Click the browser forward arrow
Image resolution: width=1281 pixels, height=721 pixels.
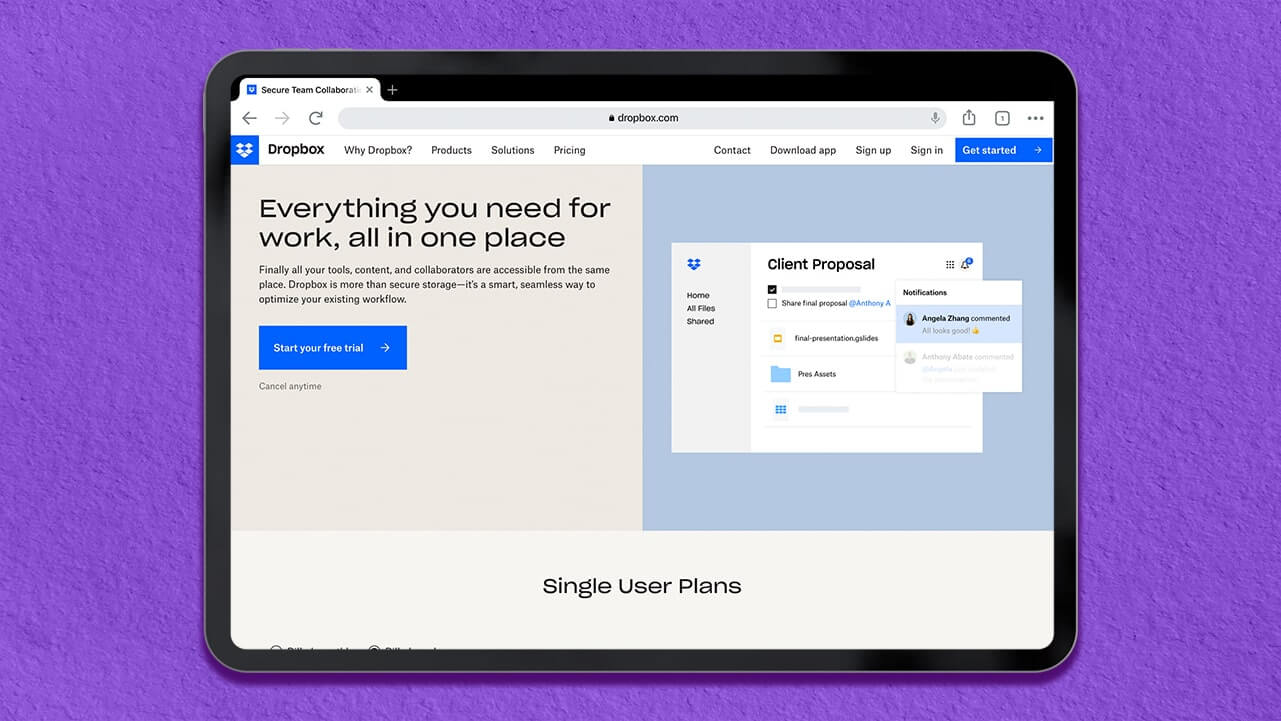pyautogui.click(x=283, y=118)
